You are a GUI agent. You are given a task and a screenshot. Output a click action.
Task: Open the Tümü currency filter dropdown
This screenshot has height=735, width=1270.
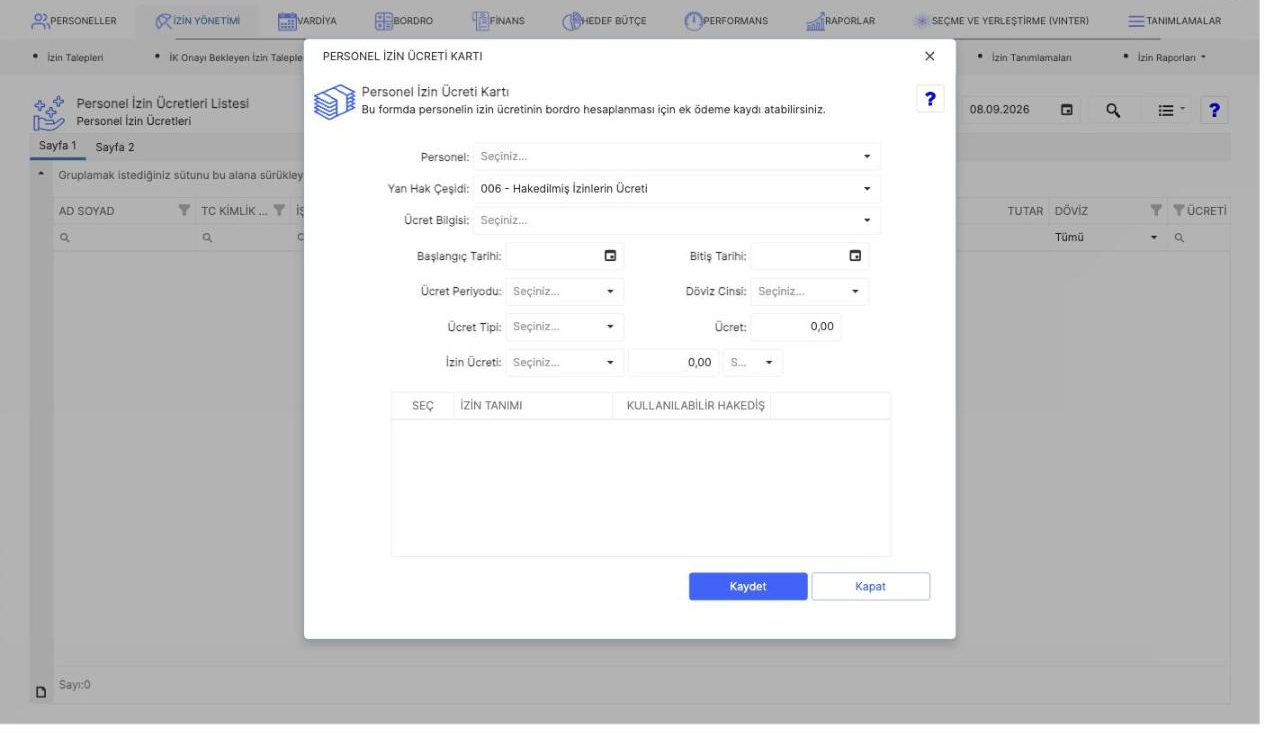click(1154, 240)
